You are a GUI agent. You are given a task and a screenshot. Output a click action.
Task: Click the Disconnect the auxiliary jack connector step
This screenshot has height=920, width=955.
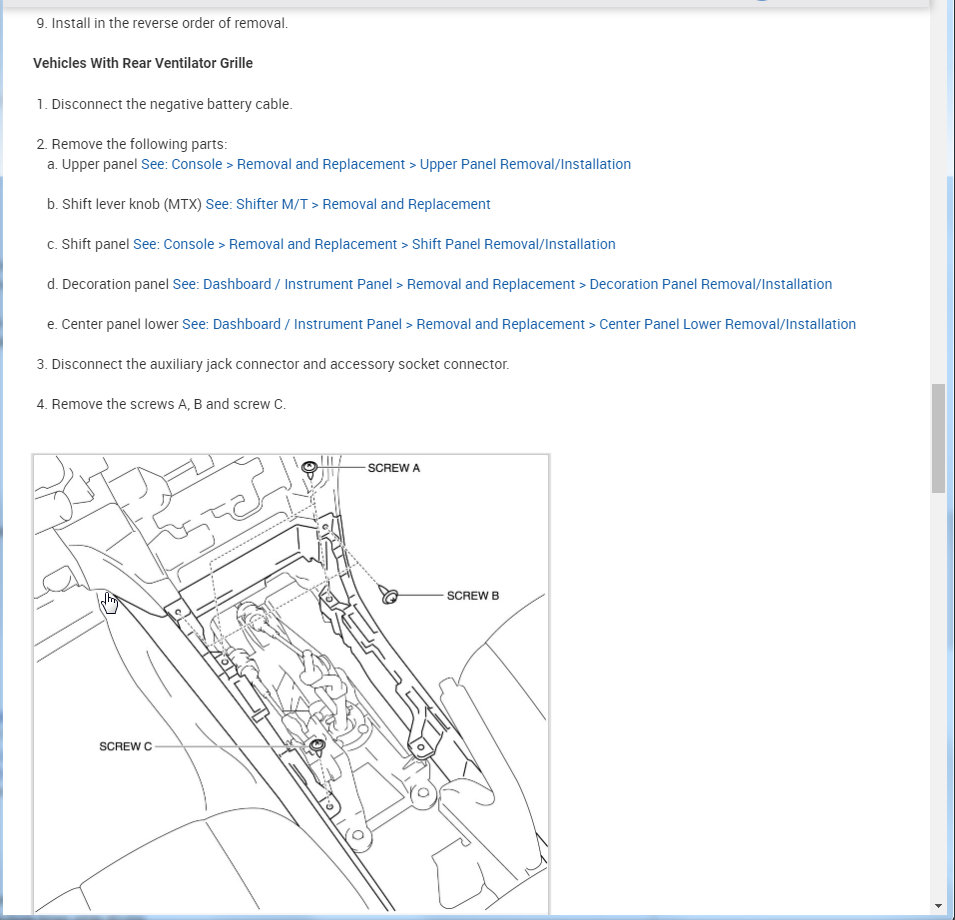tap(273, 364)
